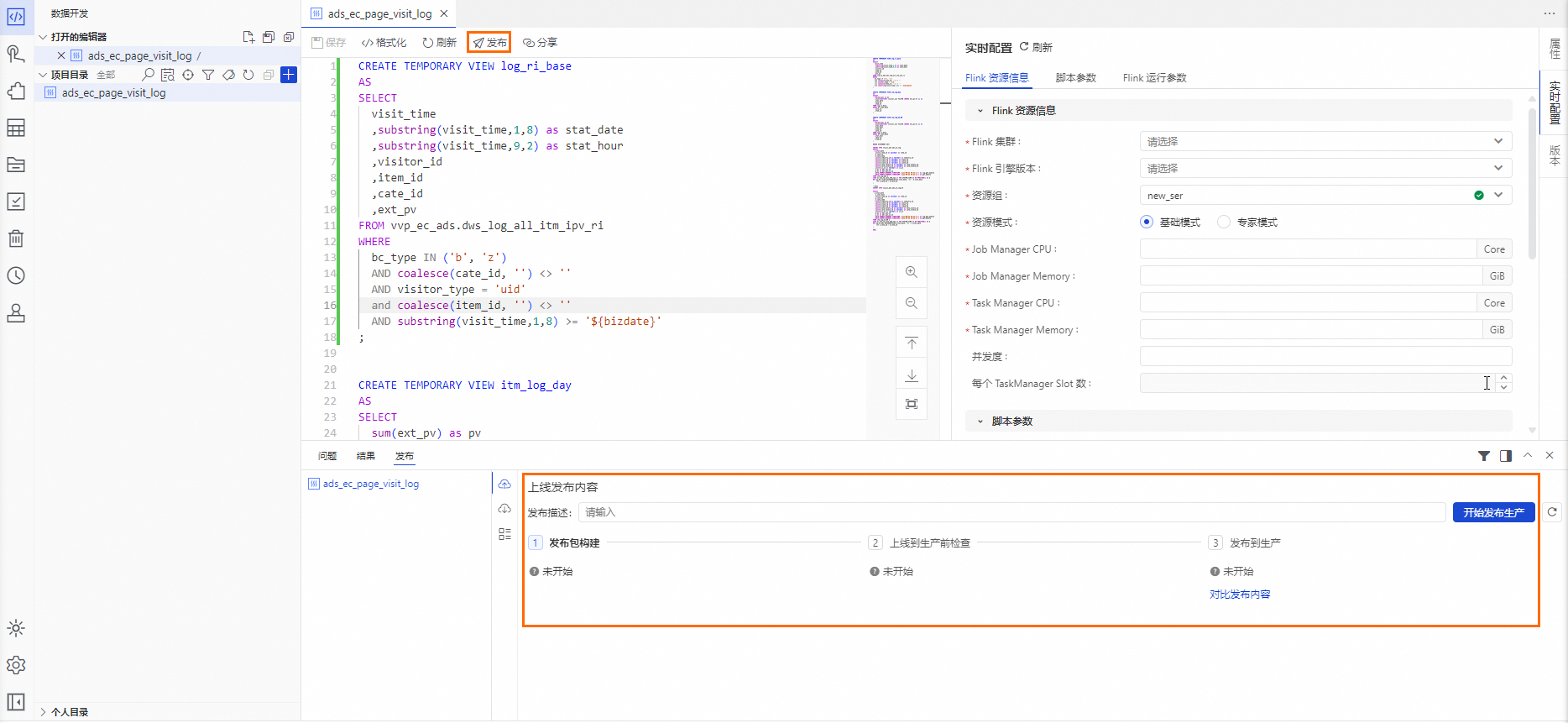This screenshot has width=1568, height=723.
Task: Click the 并发度 input field
Action: (x=1325, y=356)
